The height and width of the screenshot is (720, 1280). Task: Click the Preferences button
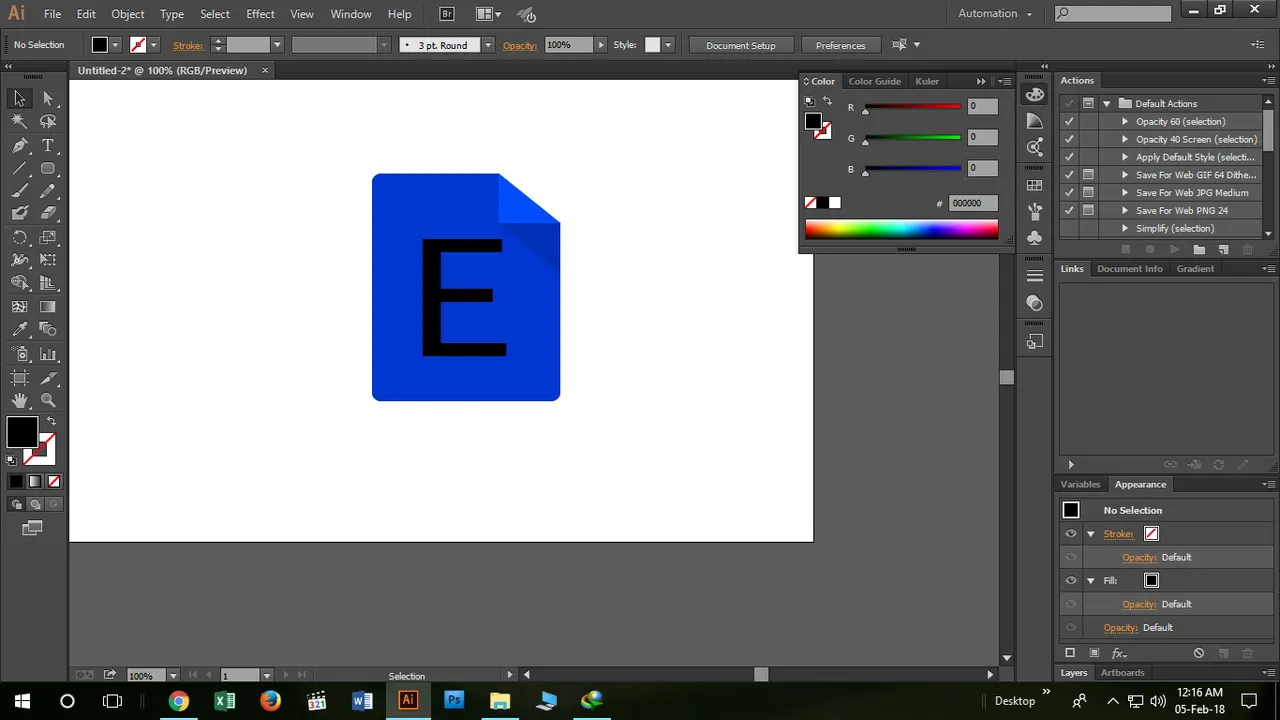click(x=840, y=45)
